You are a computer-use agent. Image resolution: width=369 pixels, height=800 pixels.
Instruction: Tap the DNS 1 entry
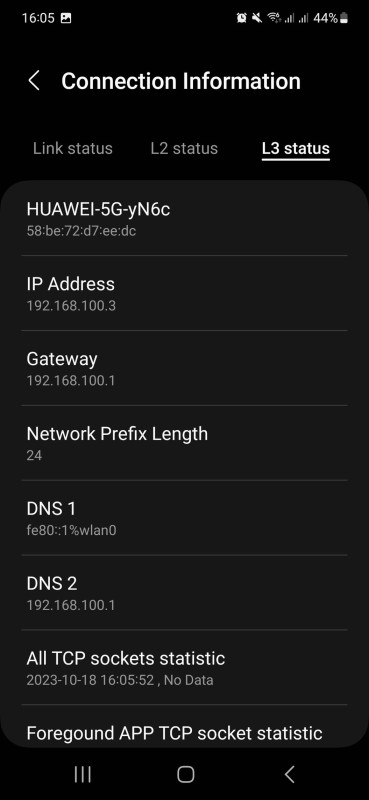(x=184, y=518)
